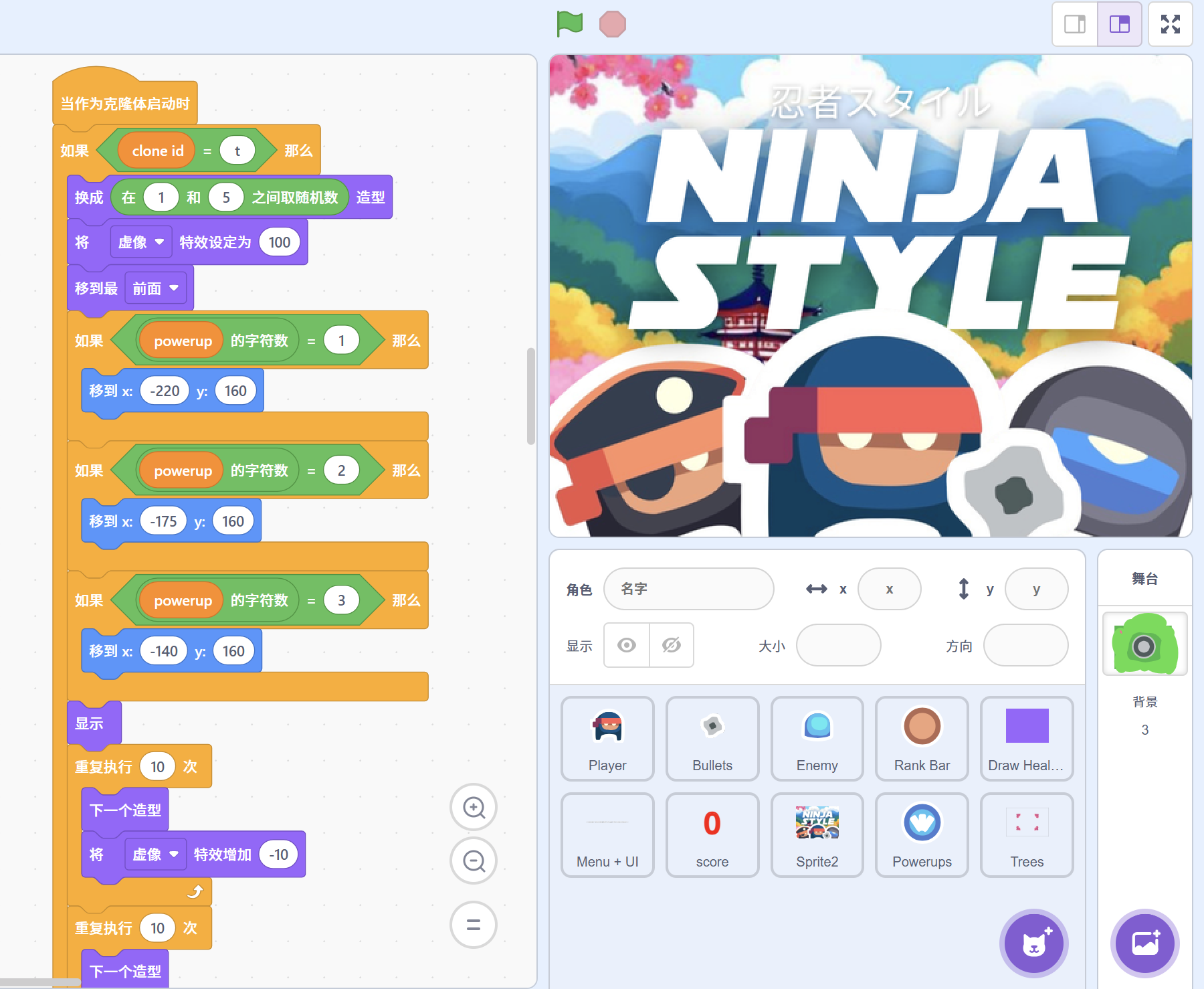Open the choose a sprite button

coord(1034,943)
